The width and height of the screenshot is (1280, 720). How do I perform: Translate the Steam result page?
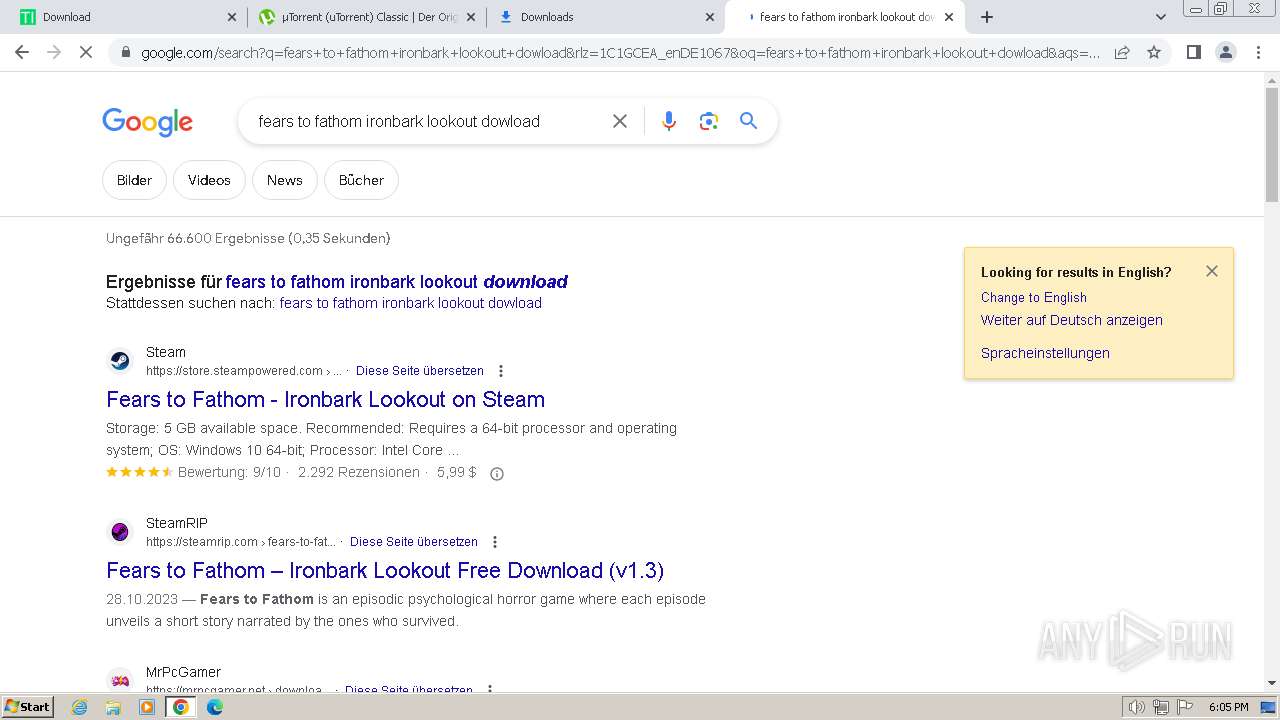(x=420, y=371)
